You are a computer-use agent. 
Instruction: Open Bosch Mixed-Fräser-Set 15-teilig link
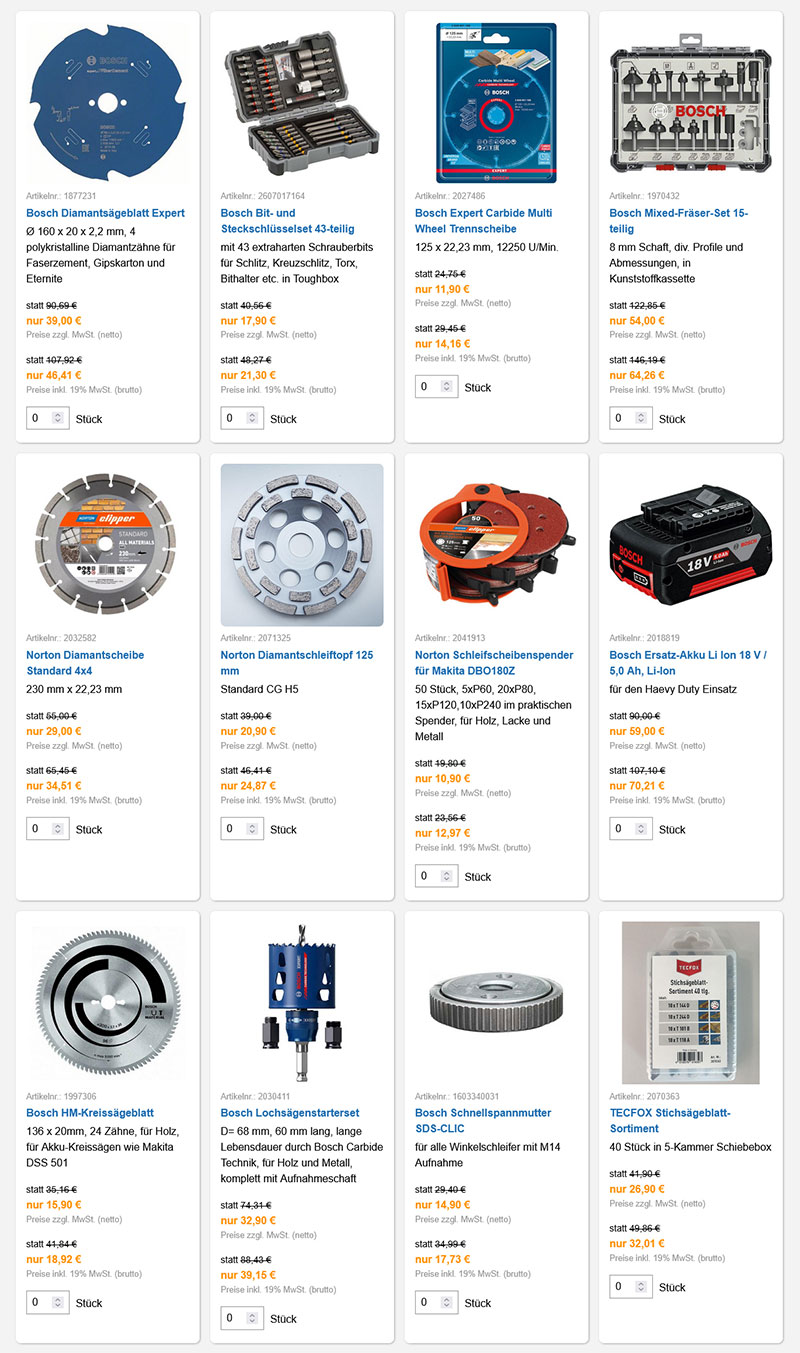click(679, 221)
